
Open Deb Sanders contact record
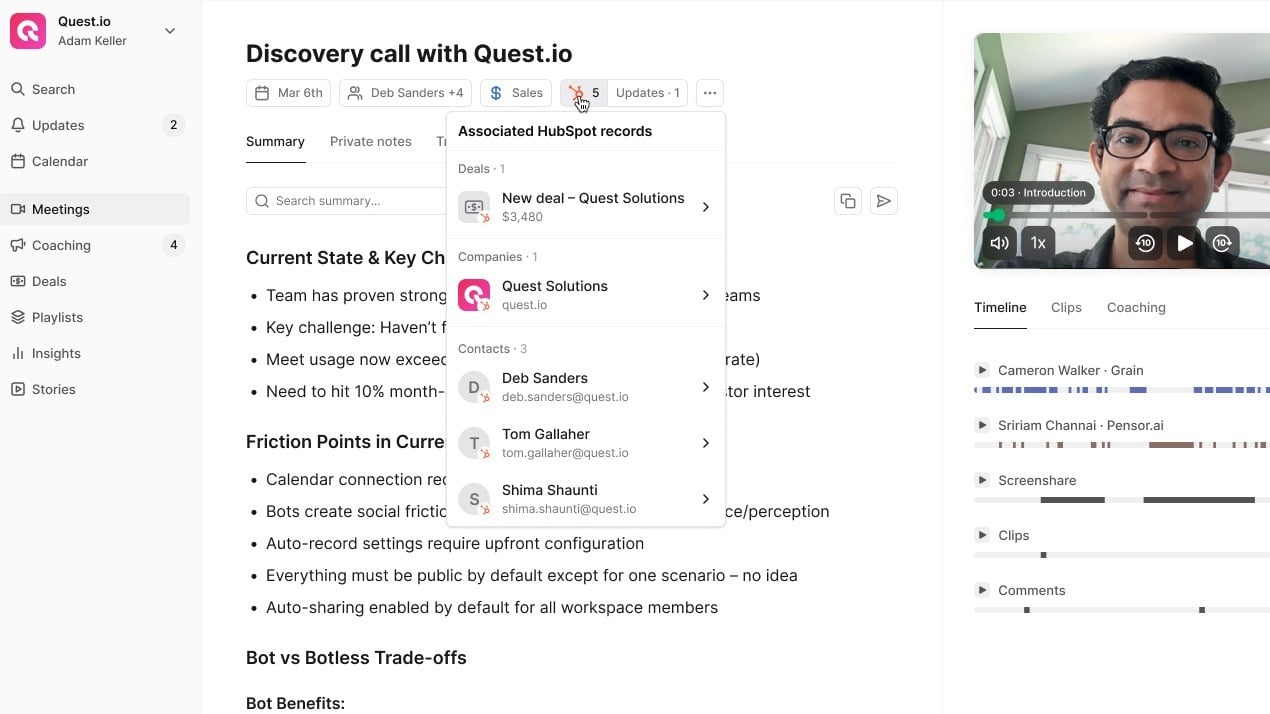(585, 386)
